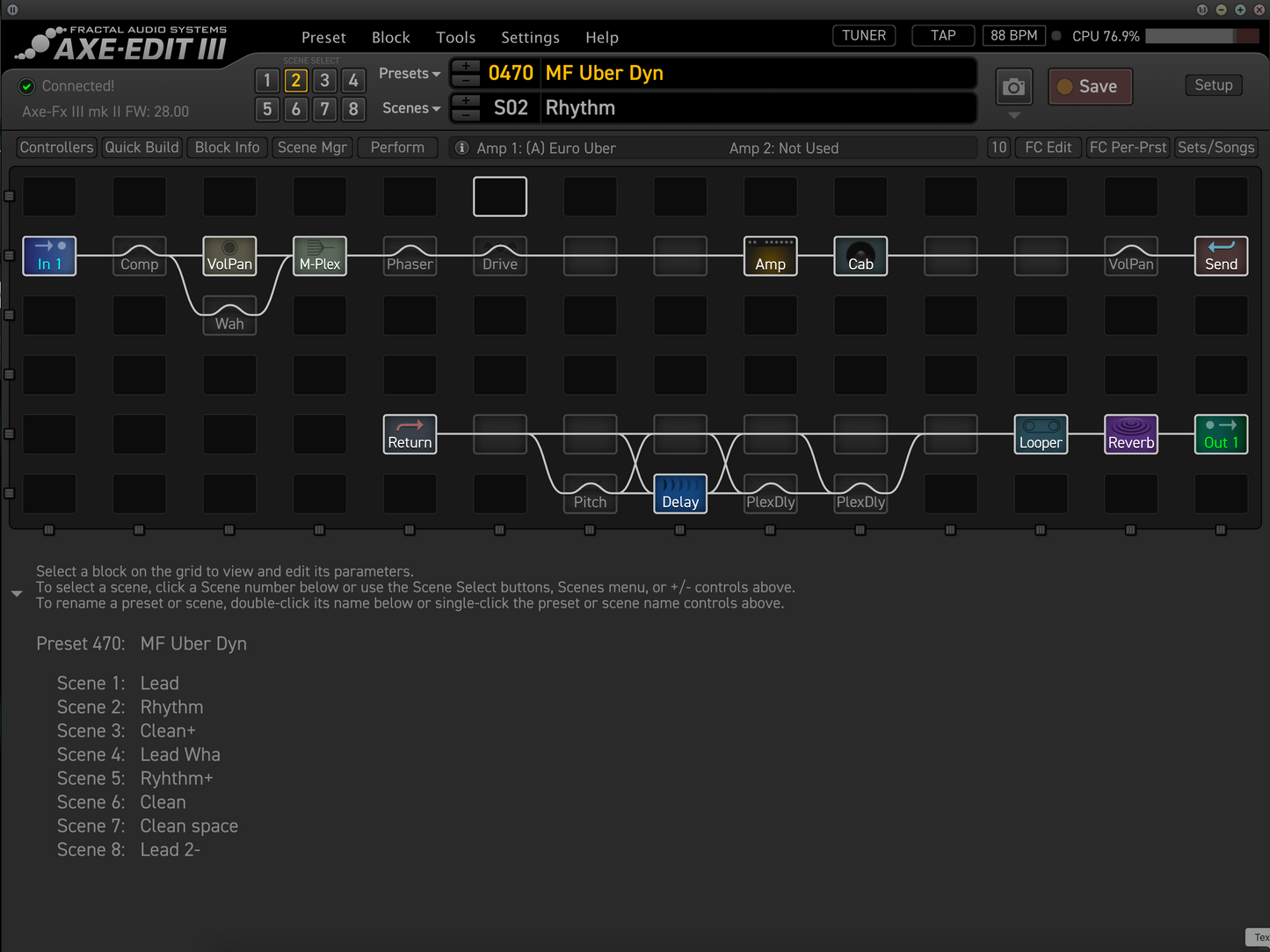The image size is (1270, 952).
Task: Engage the bypassed Drive block
Action: click(x=499, y=256)
